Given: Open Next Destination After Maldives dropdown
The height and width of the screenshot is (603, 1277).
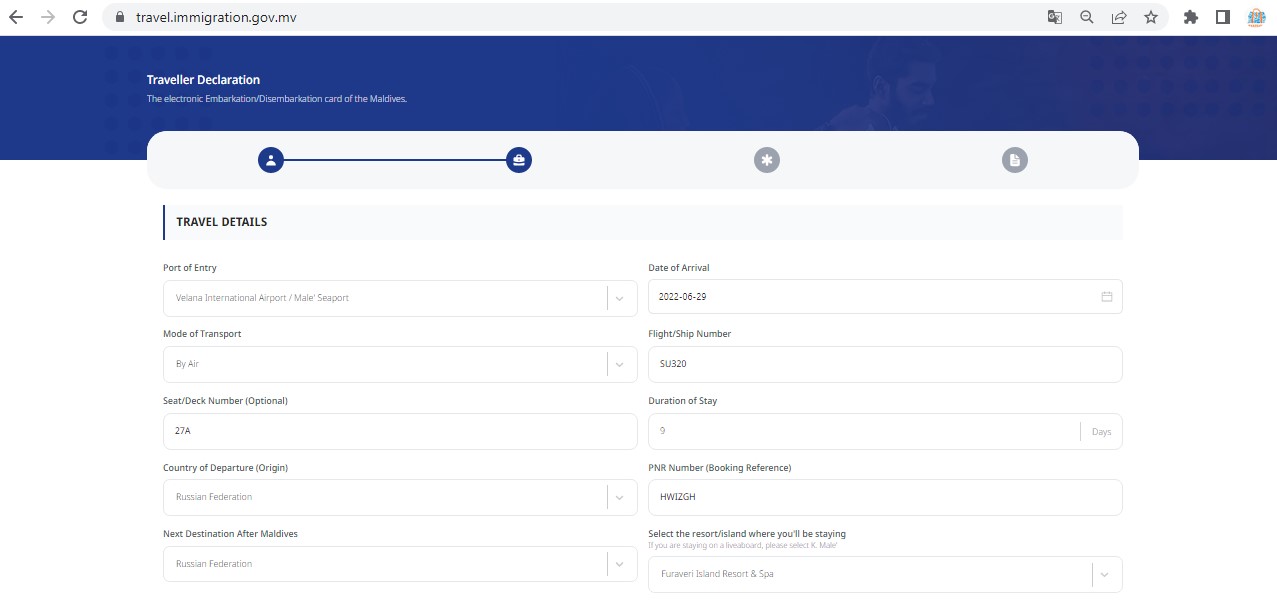Looking at the screenshot, I should 620,564.
